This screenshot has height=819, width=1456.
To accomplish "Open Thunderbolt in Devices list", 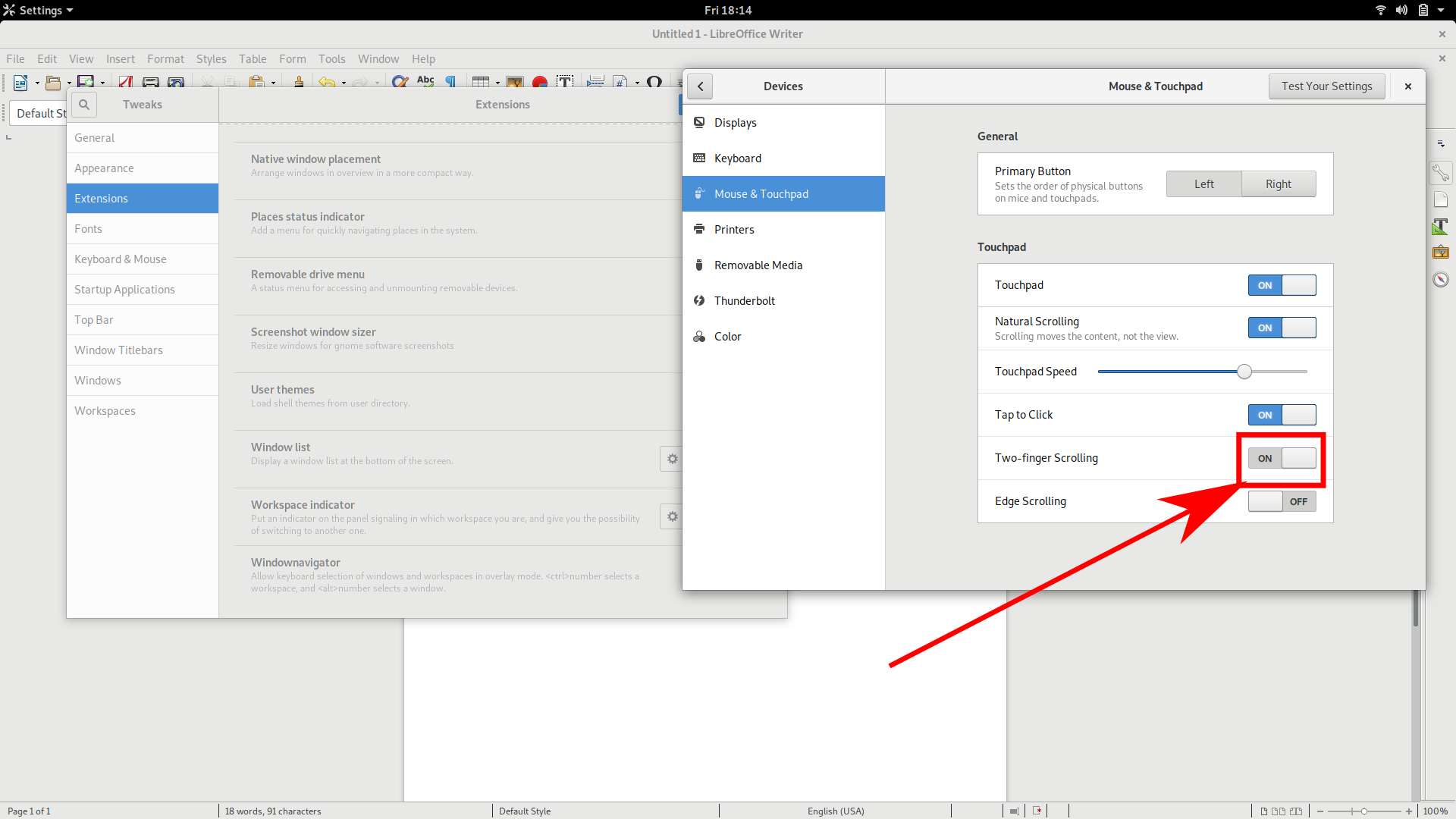I will (783, 301).
